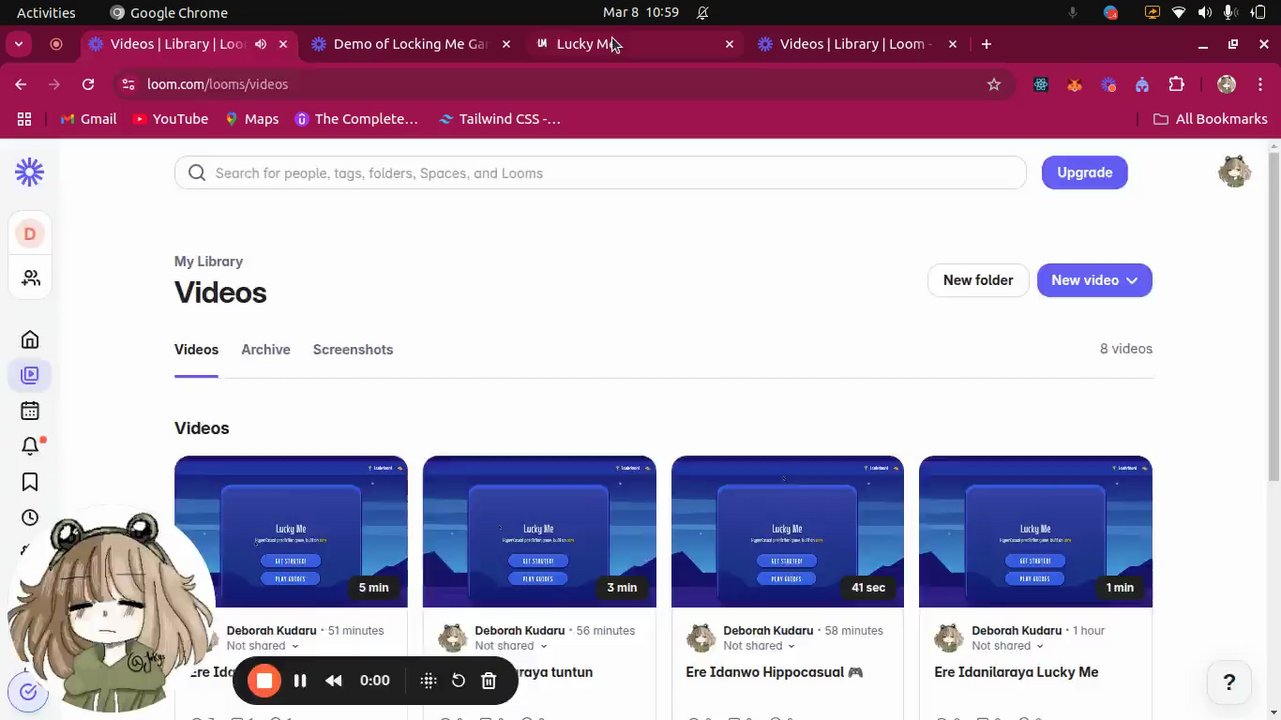Go back in browser history

tap(21, 85)
